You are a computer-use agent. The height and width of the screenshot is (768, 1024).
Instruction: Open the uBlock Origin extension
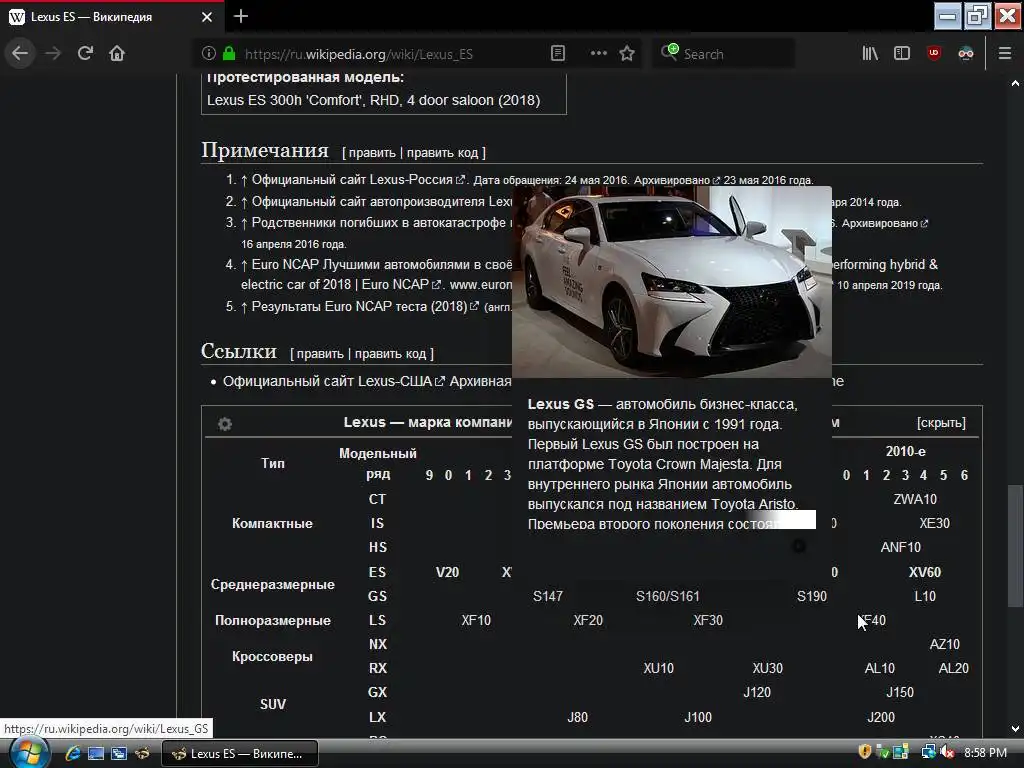tap(934, 54)
